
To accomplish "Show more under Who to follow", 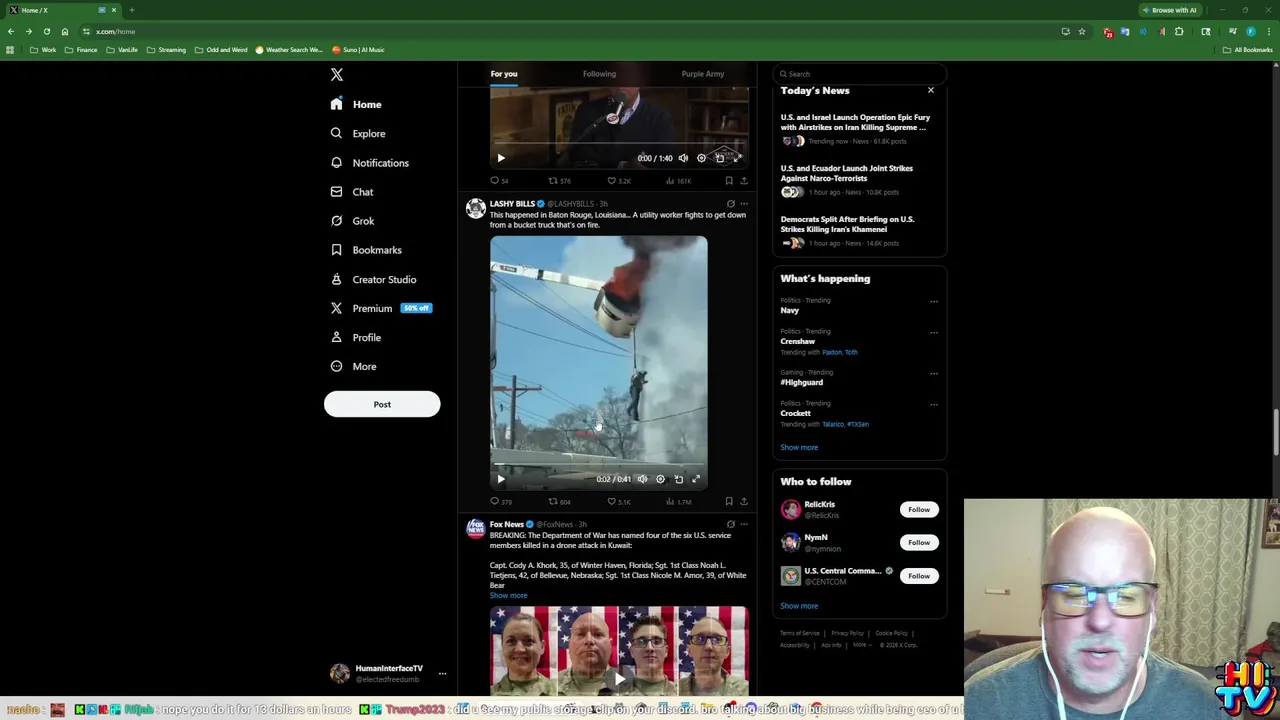I will 799,606.
